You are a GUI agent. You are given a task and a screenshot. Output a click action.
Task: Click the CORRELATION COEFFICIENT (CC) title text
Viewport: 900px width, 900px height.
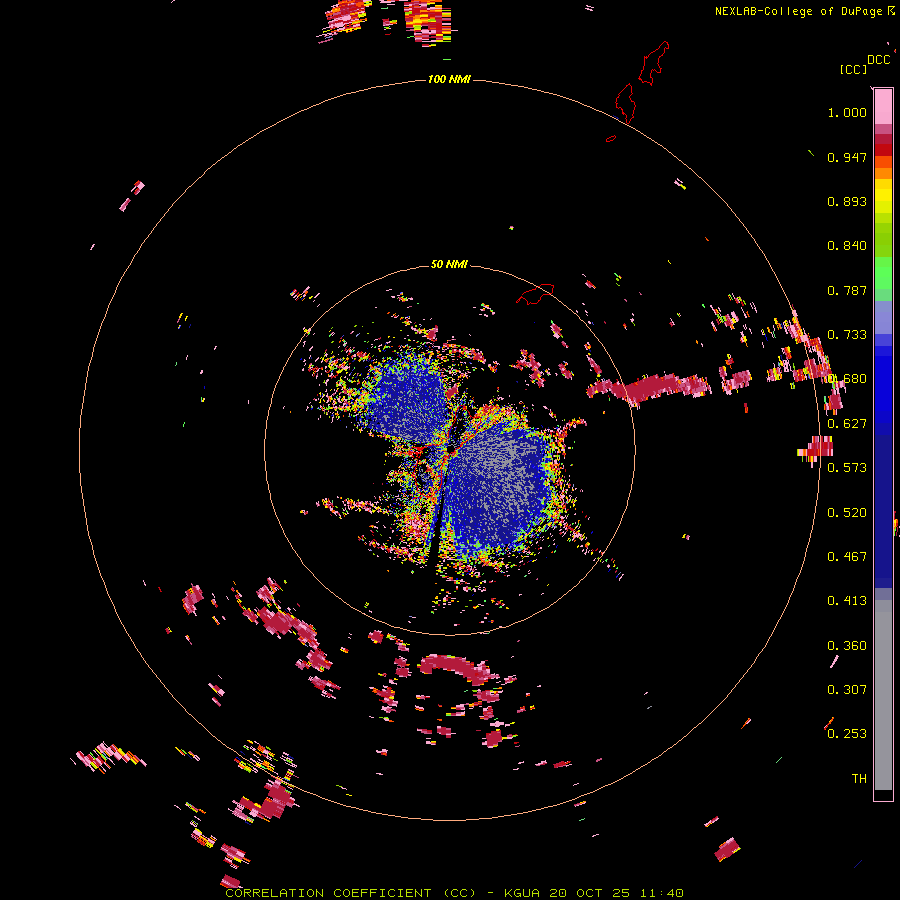tap(350, 893)
